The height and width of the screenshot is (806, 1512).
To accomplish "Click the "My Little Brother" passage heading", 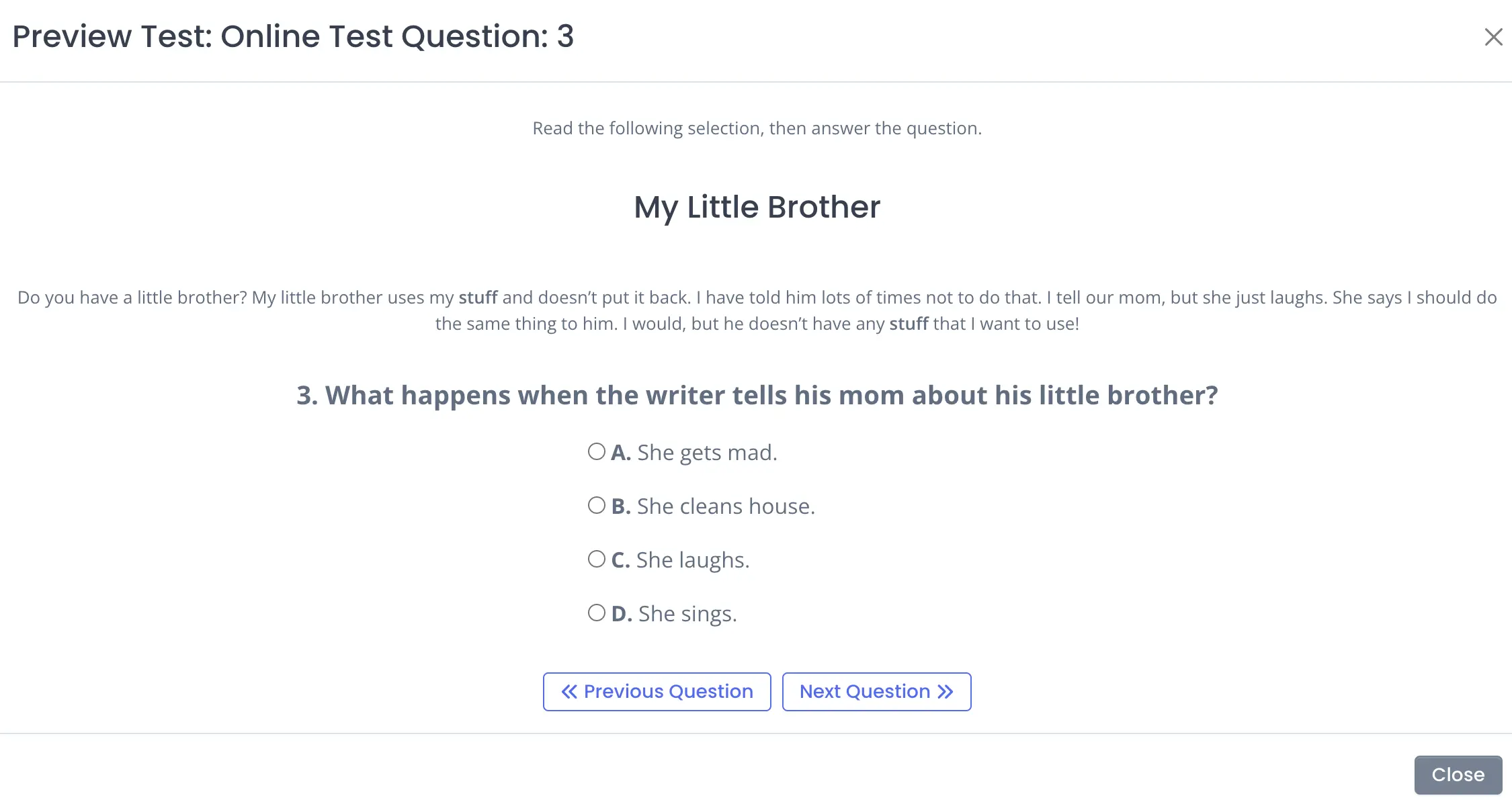I will [757, 207].
